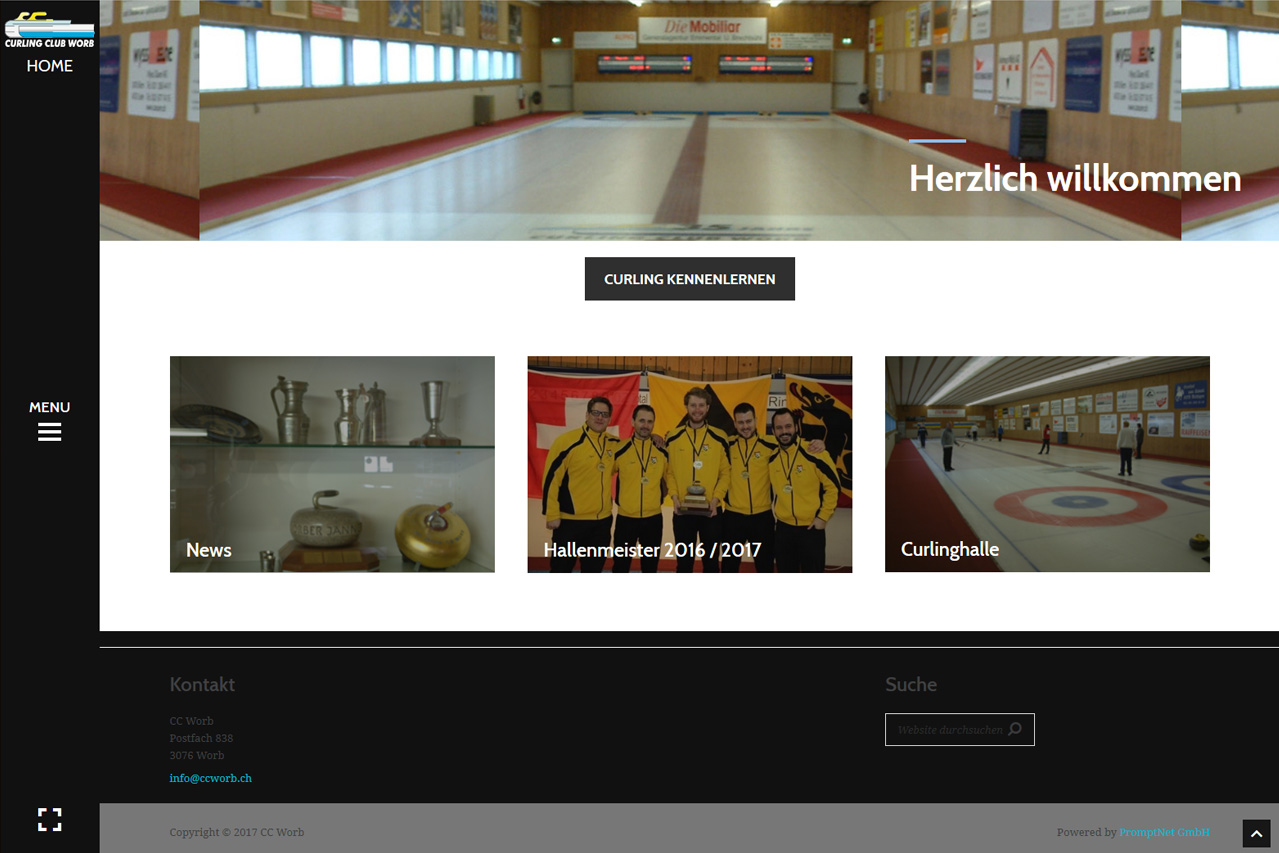
Task: Toggle fullscreen with the corner-brackets icon
Action: [49, 820]
